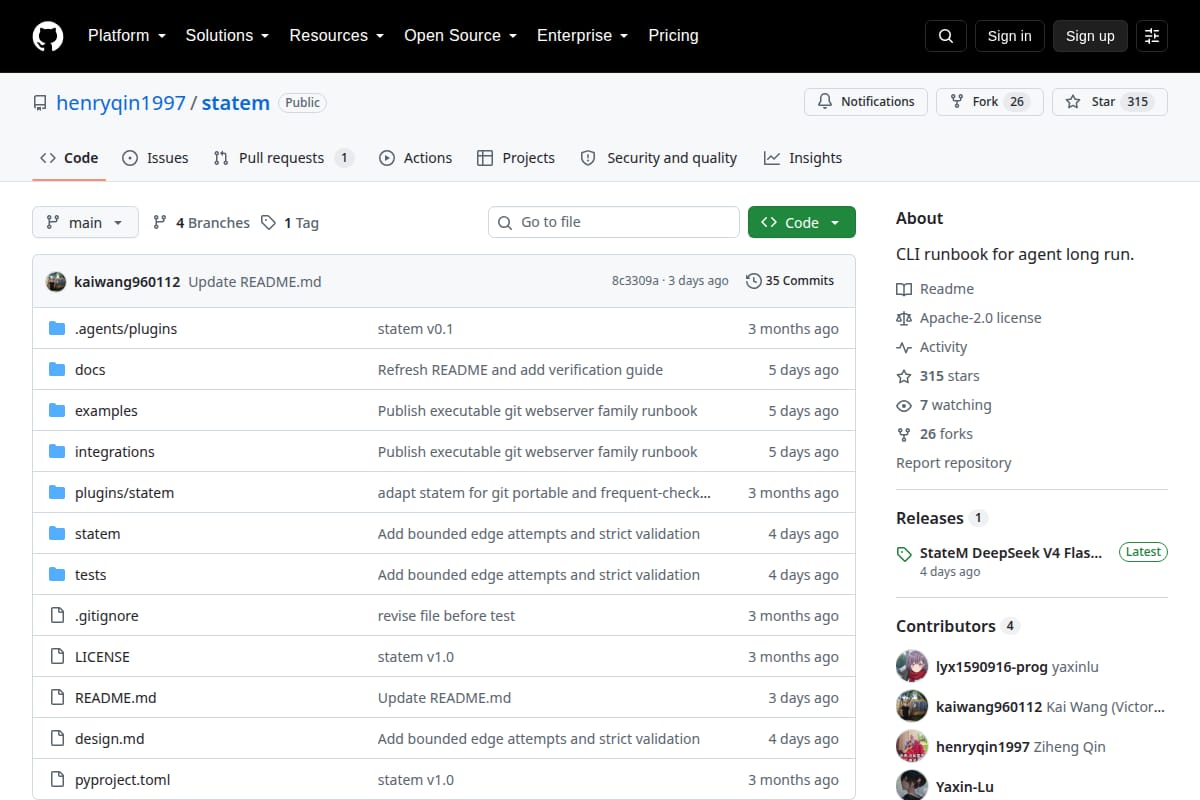This screenshot has height=800, width=1200.
Task: Click the .agents/plugins folder icon
Action: point(57,329)
